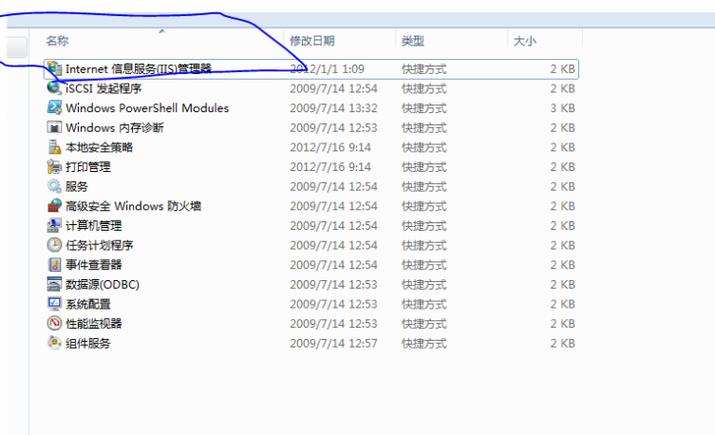Image resolution: width=715 pixels, height=435 pixels.
Task: Sort by the 大小 column header
Action: [x=525, y=41]
